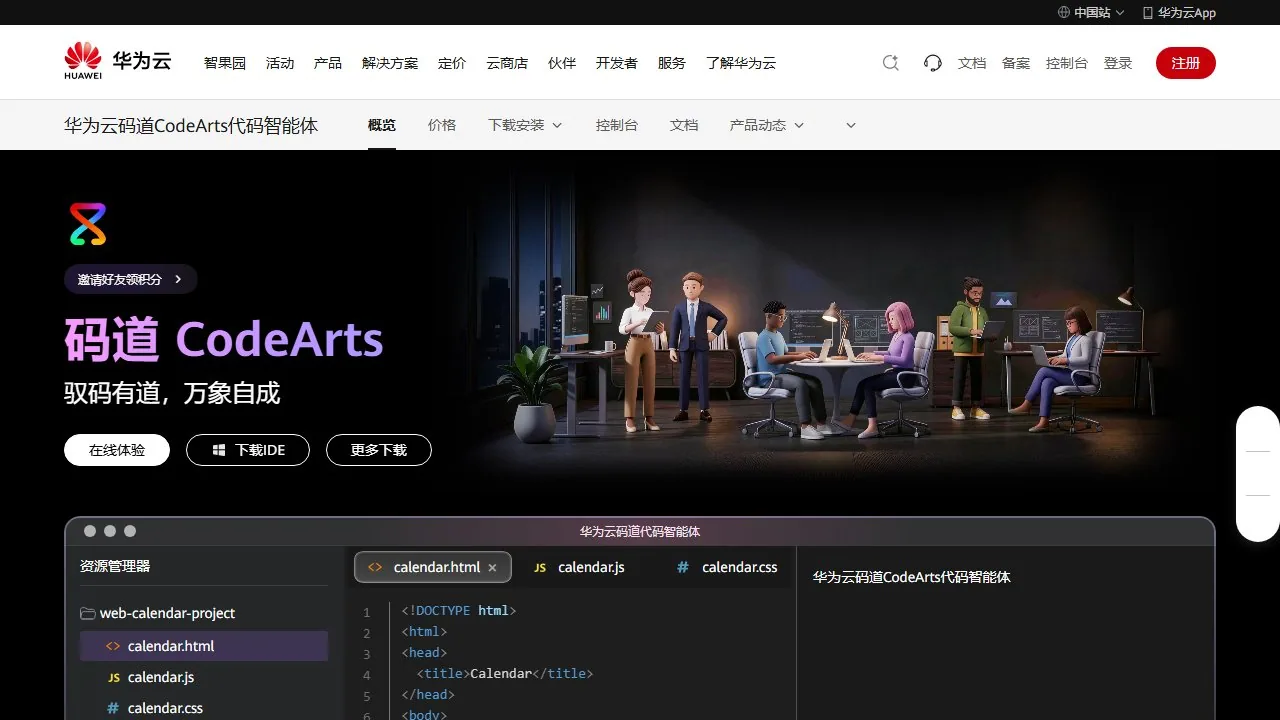Select calendar.css in the file tree

click(x=204, y=708)
